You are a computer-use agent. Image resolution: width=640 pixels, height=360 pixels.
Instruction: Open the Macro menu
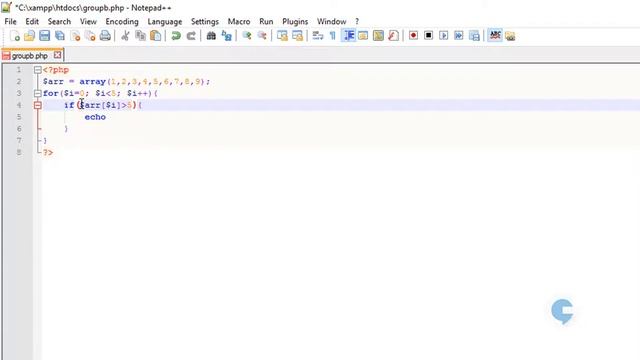point(239,22)
